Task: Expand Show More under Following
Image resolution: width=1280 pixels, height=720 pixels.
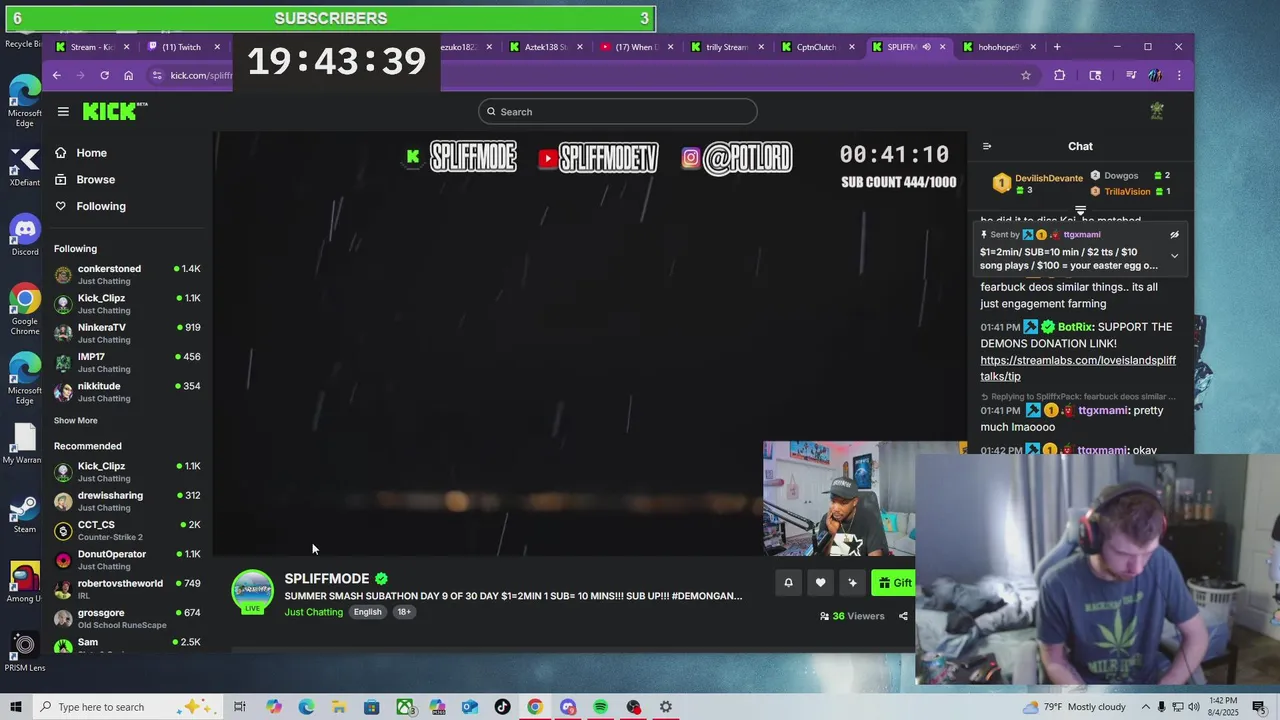Action: coord(76,421)
